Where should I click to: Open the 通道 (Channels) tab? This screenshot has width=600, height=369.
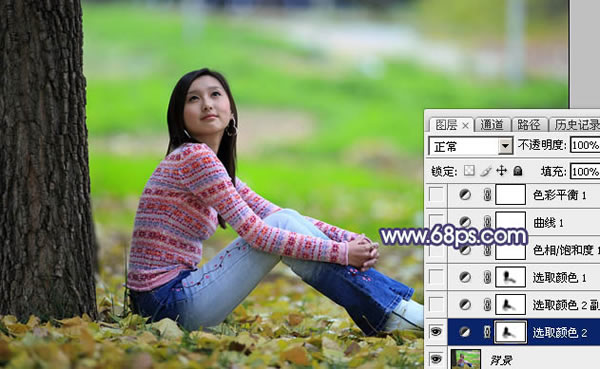[492, 125]
